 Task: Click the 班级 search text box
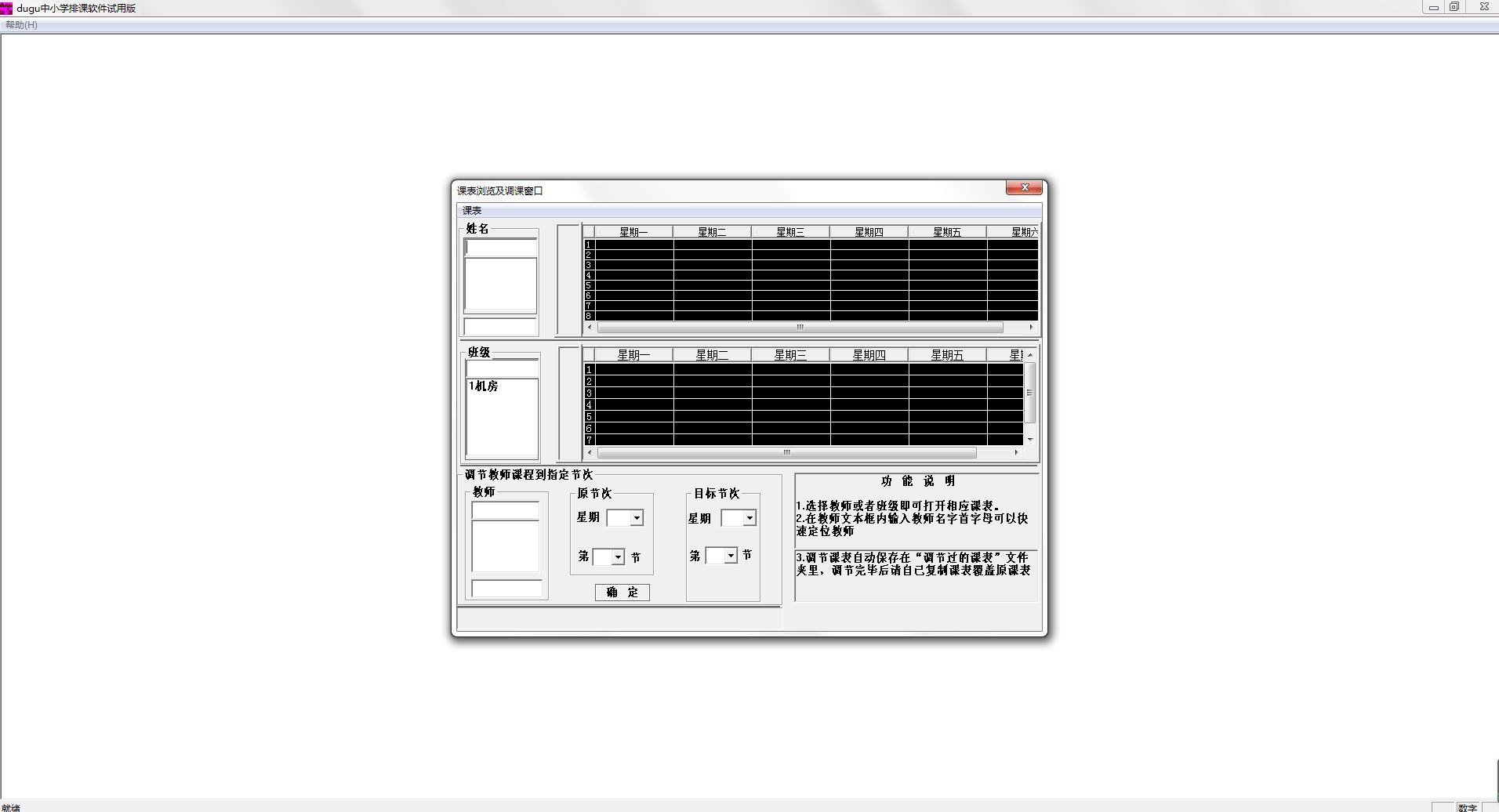(x=502, y=368)
